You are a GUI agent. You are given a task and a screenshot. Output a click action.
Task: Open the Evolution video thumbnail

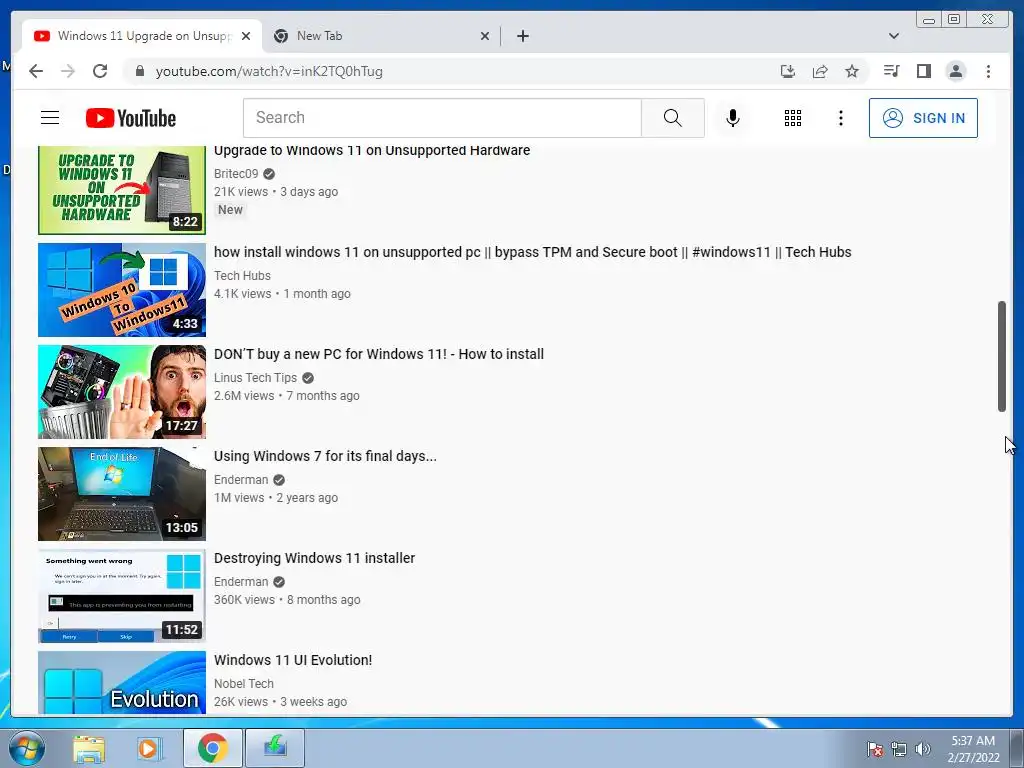(121, 682)
